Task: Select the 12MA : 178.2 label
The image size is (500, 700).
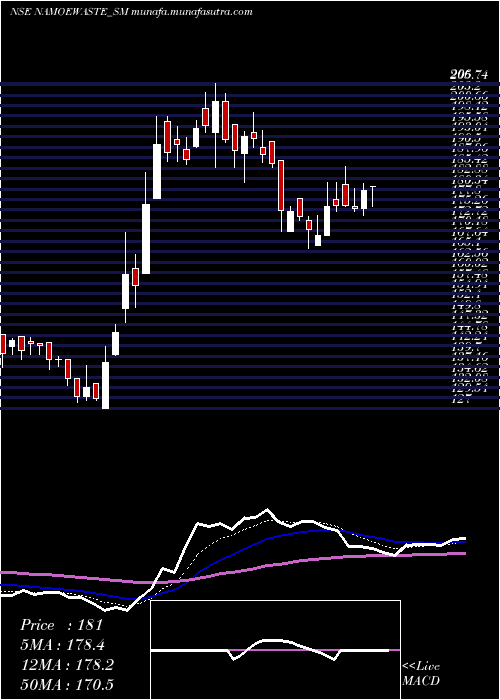Action: [67, 665]
